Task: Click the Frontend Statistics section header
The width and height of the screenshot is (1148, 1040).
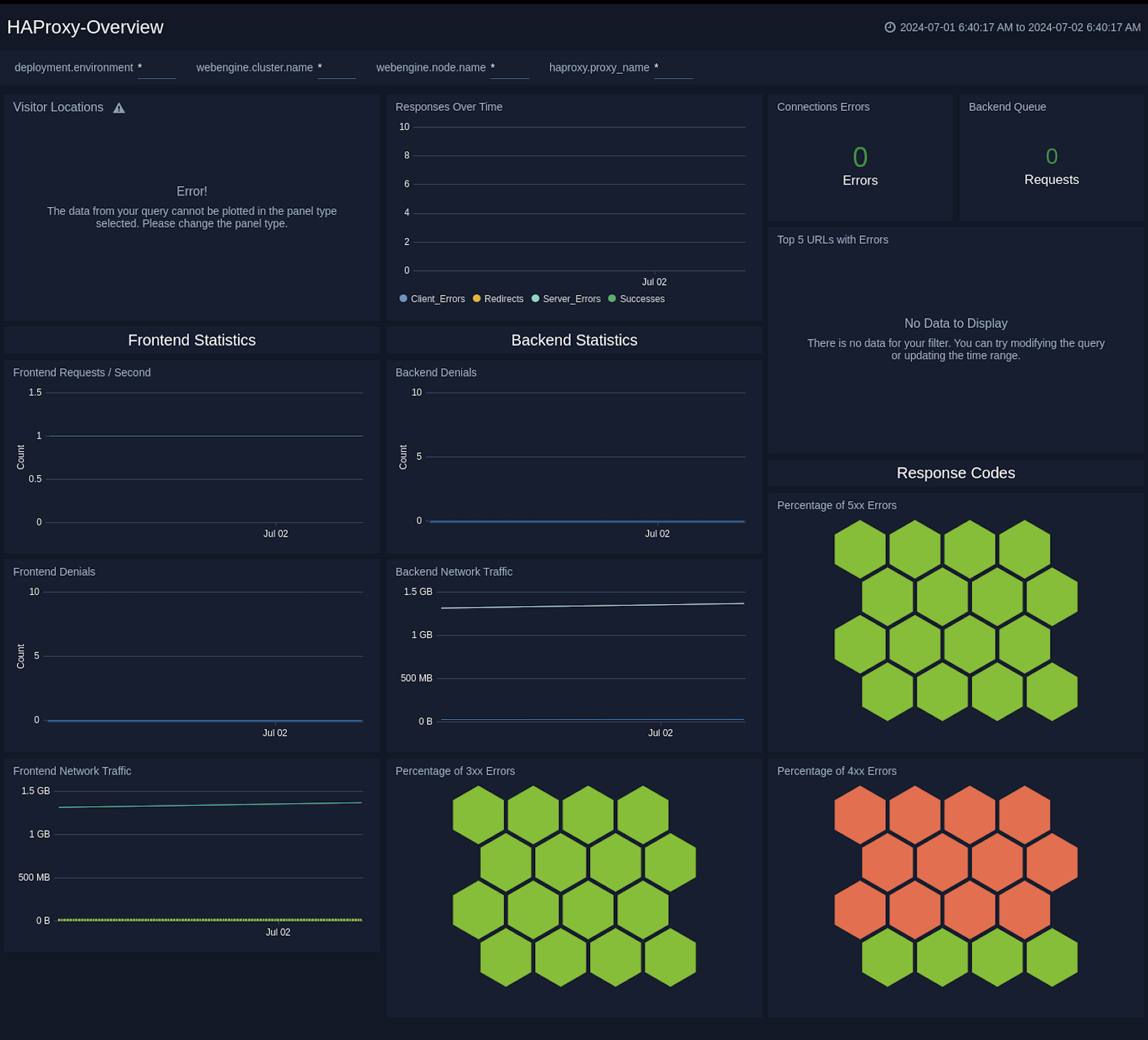Action: (x=192, y=341)
